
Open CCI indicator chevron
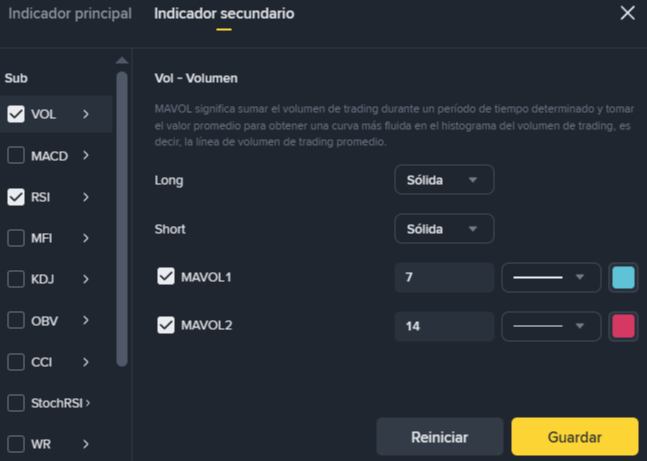86,362
